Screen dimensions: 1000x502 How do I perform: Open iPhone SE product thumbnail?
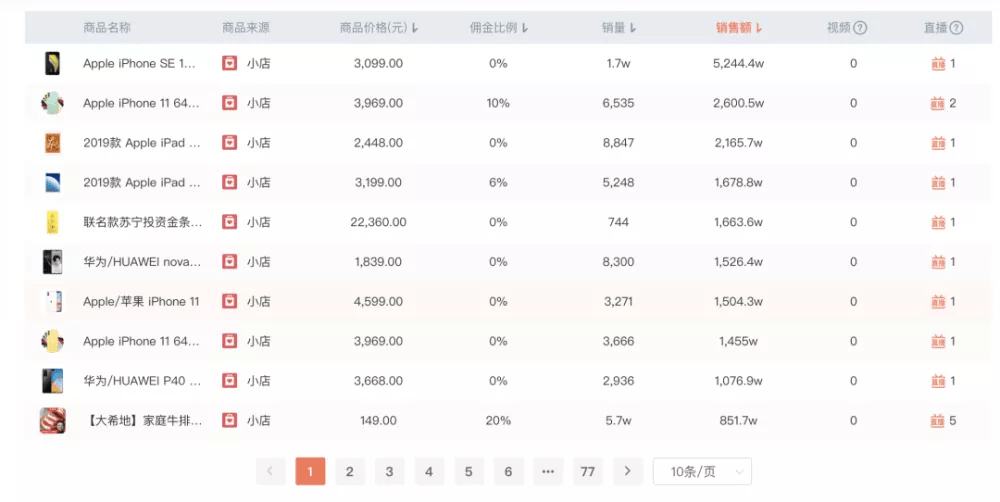click(52, 63)
